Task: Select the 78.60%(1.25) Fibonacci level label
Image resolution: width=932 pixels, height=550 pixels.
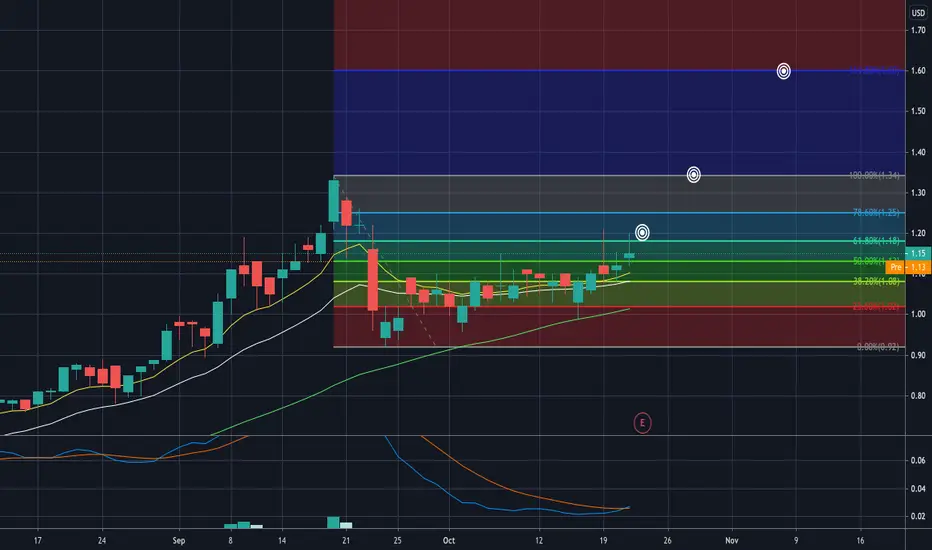Action: click(x=876, y=212)
